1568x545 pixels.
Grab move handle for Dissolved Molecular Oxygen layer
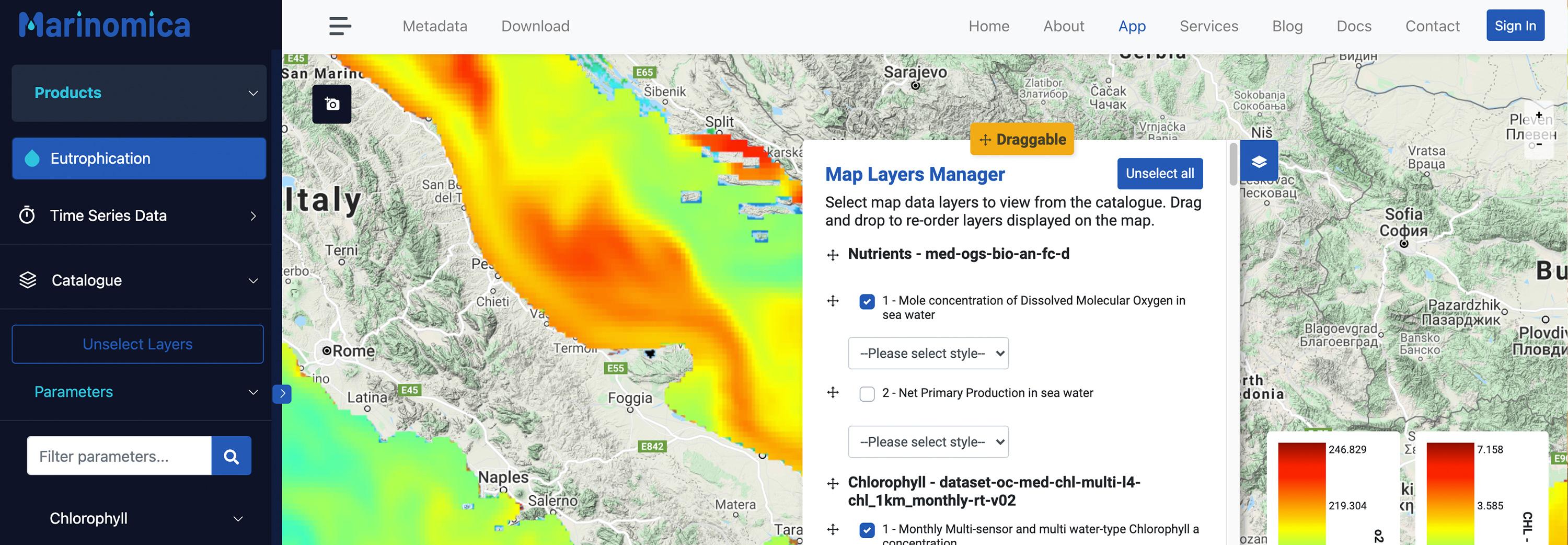click(833, 301)
